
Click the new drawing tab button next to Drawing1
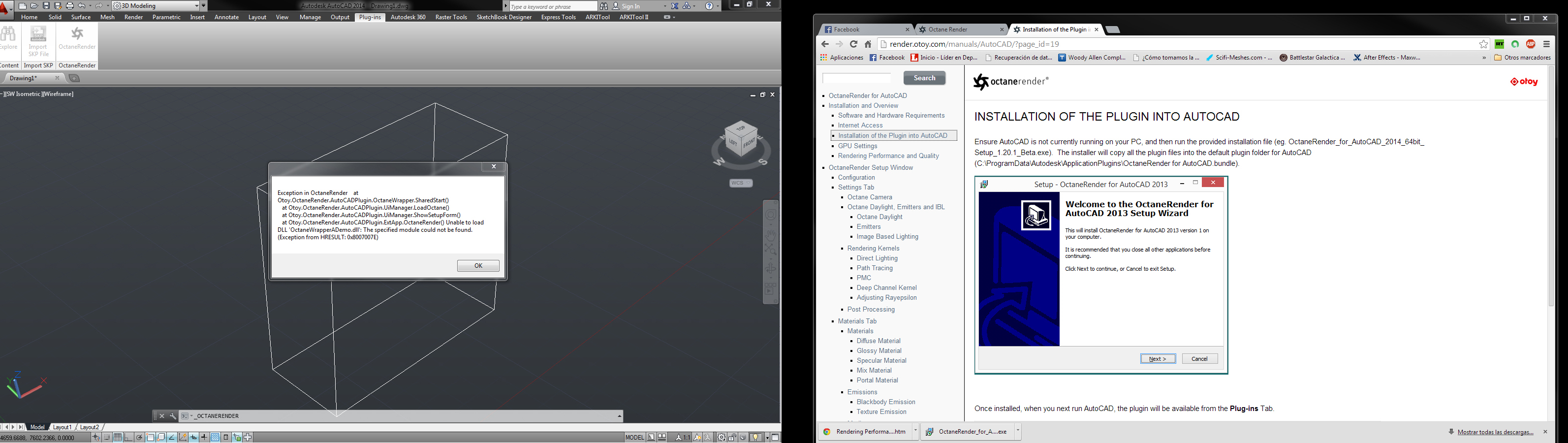click(74, 78)
